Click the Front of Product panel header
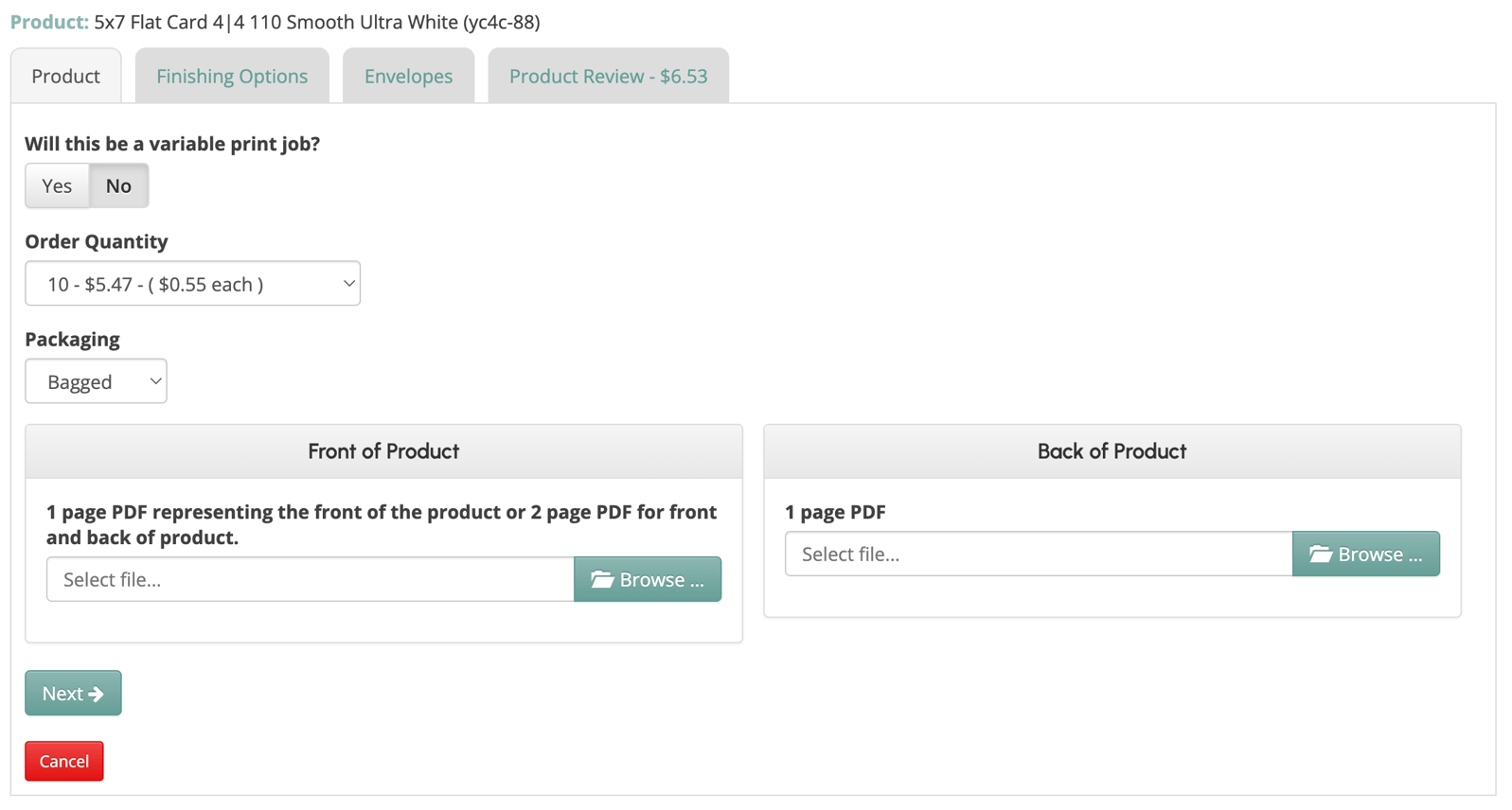Image resolution: width=1512 pixels, height=810 pixels. 383,451
